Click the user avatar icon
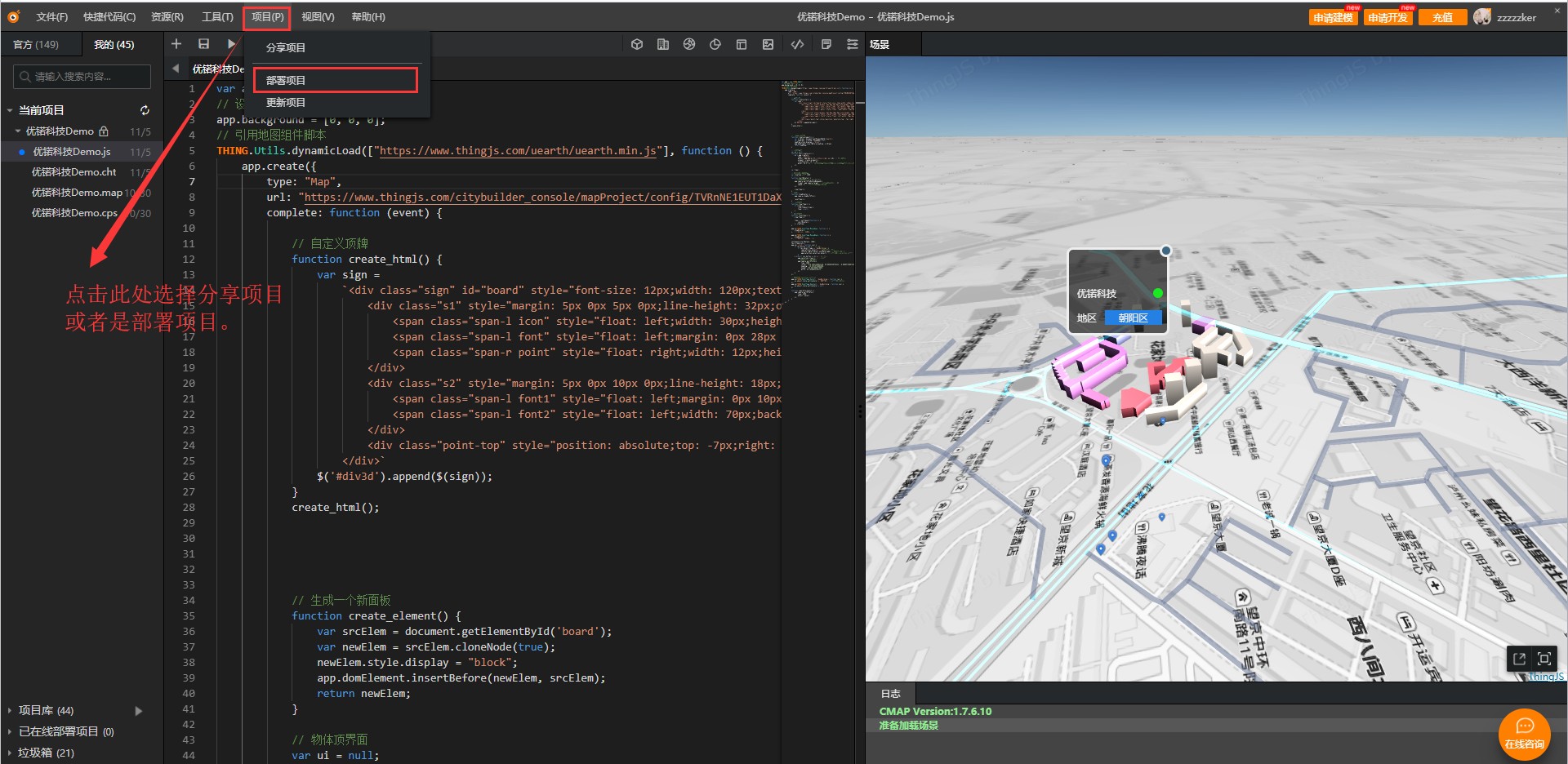Viewport: 1568px width, 764px height. tap(1482, 16)
